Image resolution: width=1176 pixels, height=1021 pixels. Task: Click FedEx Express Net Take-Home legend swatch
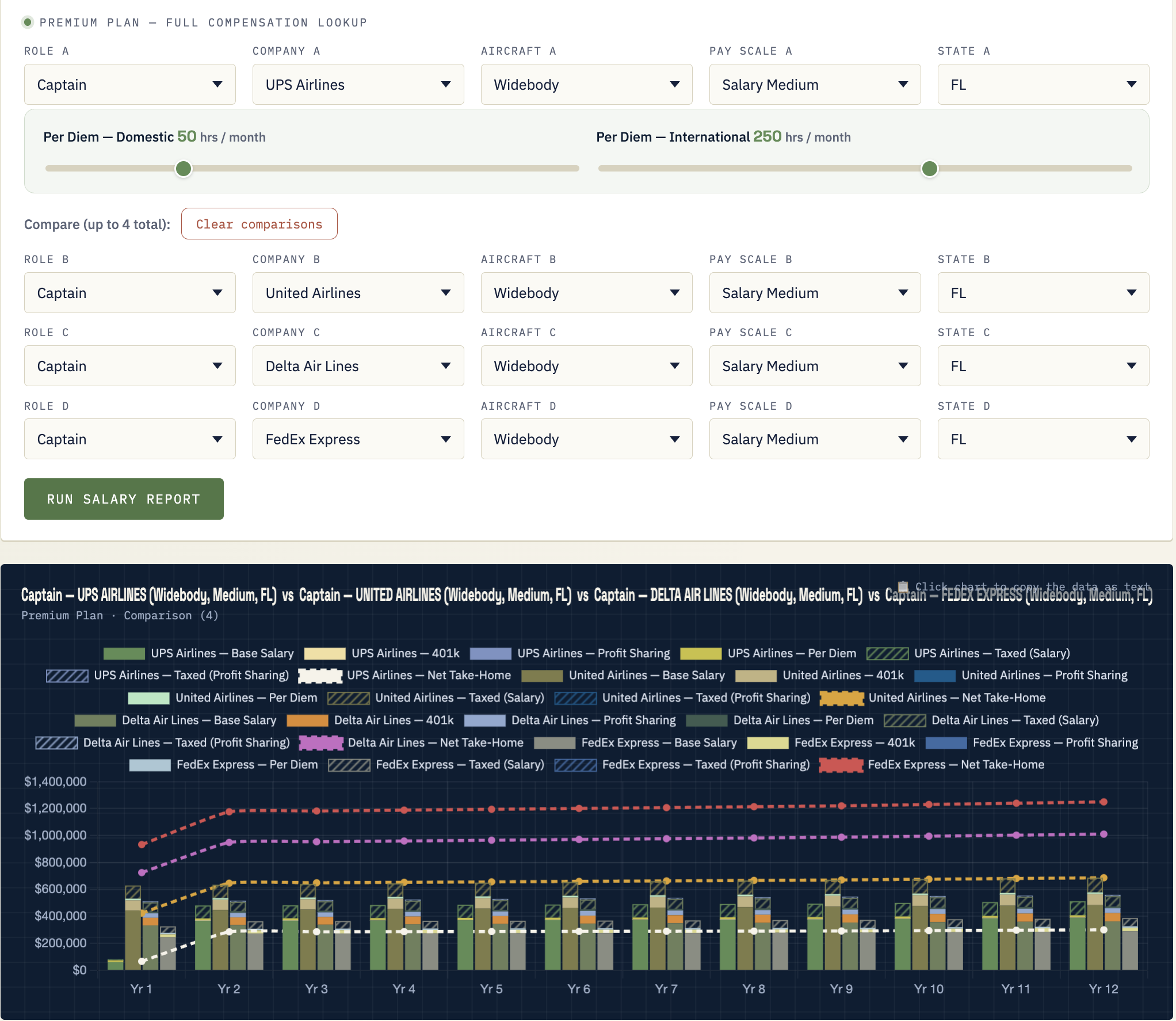(x=841, y=765)
